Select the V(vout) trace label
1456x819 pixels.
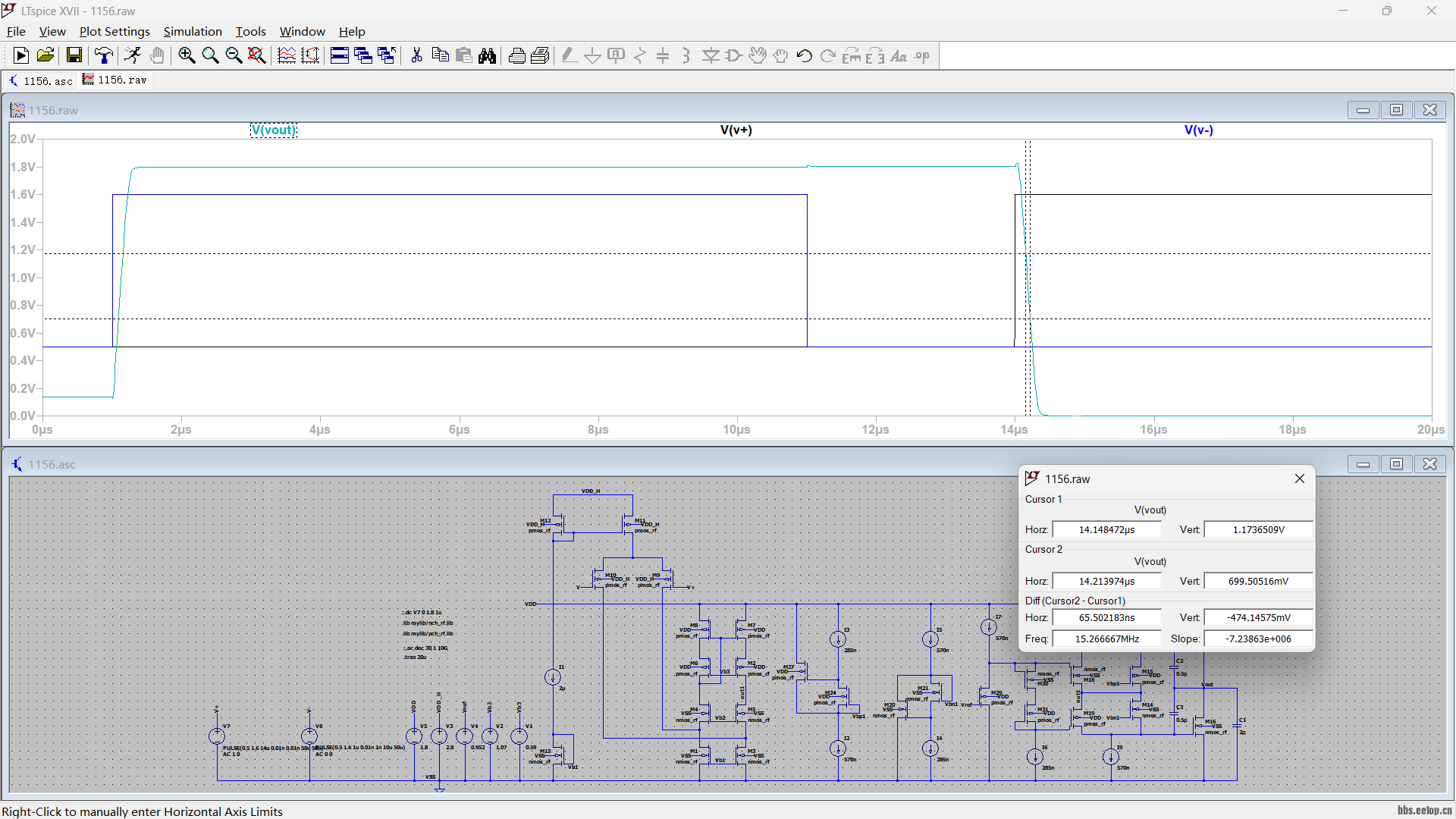coord(274,130)
